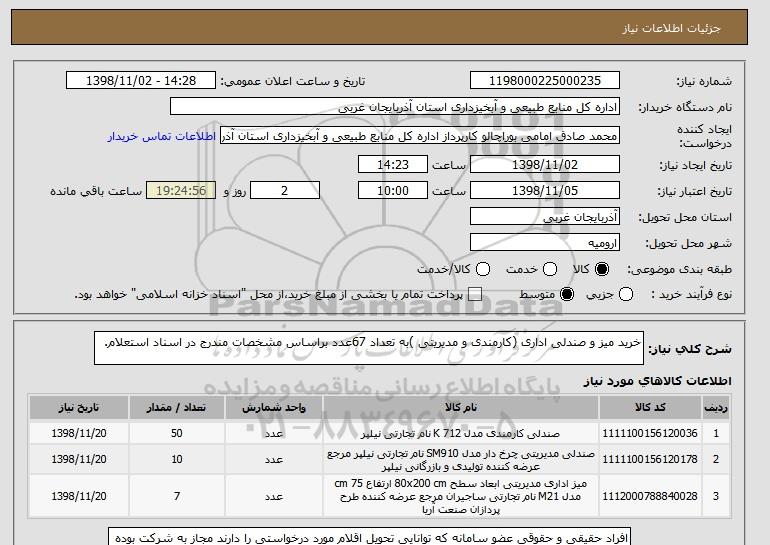
Task: Click the تاریخ ایجاد نیاز date 1398/11/02
Action: pyautogui.click(x=545, y=164)
